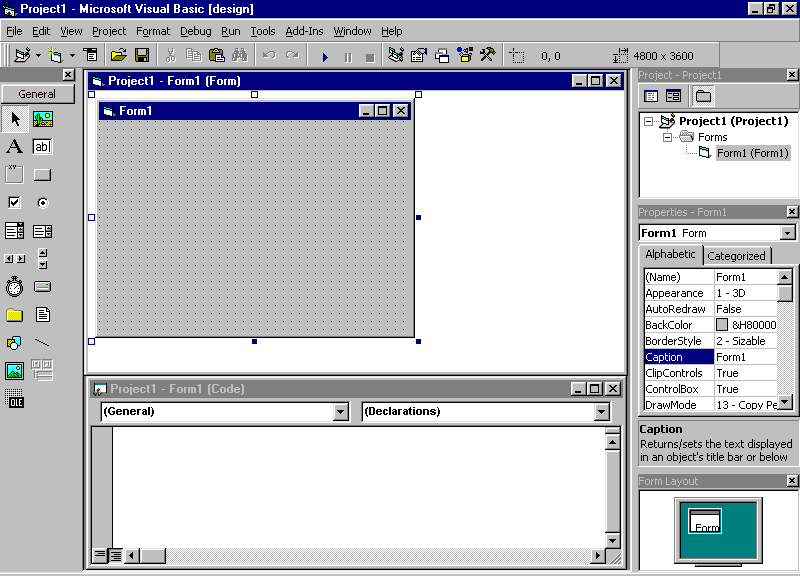800x576 pixels.
Task: Select the vertical scroll bar tool
Action: click(x=43, y=259)
